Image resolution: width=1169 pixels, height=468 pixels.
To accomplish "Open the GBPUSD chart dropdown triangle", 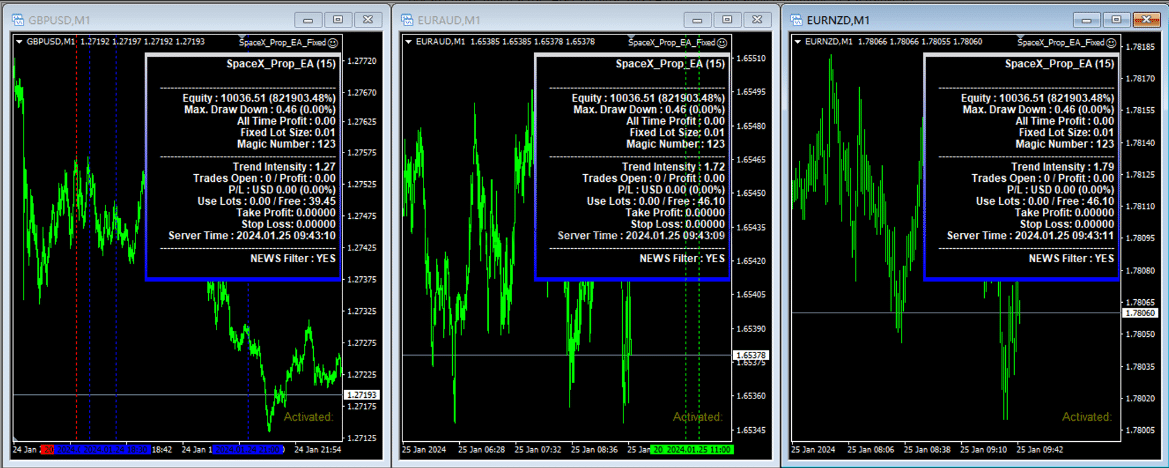I will click(x=19, y=42).
